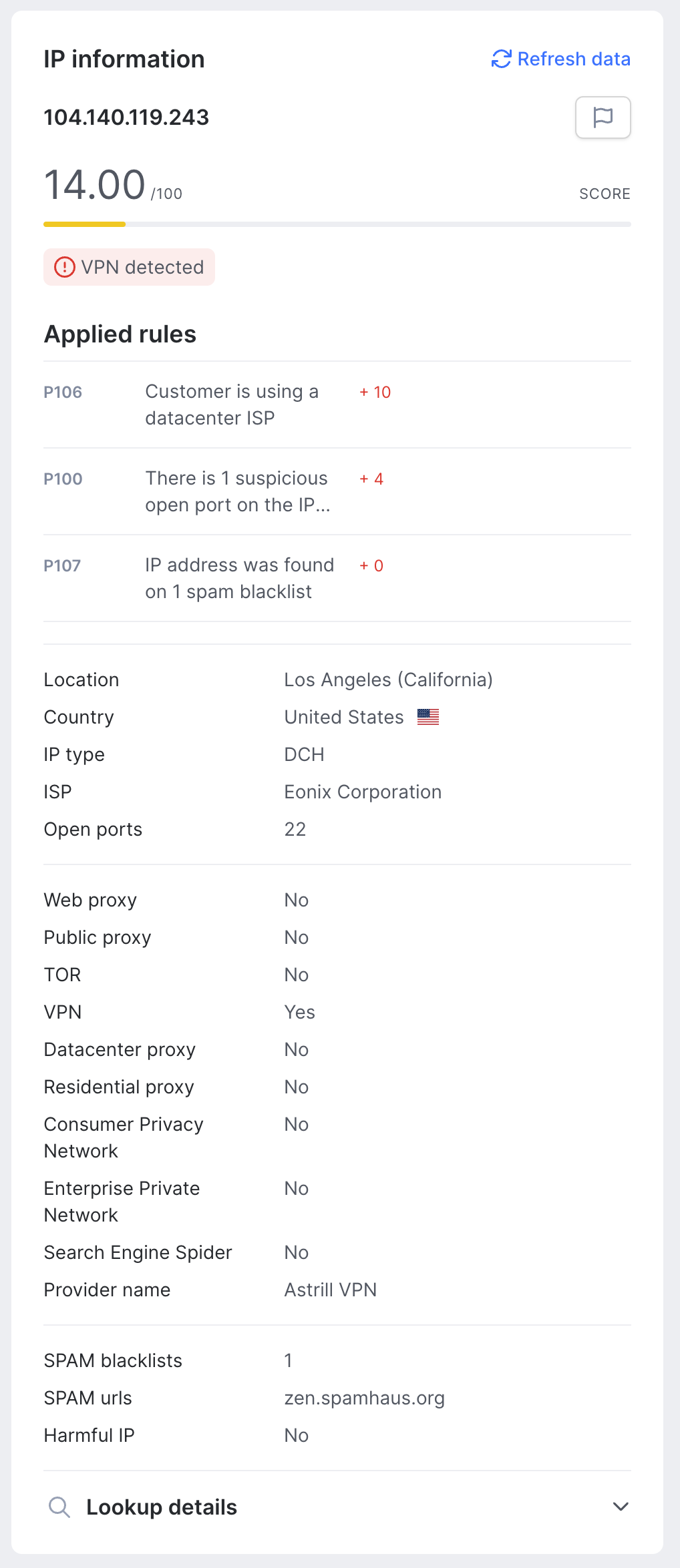The width and height of the screenshot is (680, 1568).
Task: Click the Applied rules heading
Action: pos(120,334)
